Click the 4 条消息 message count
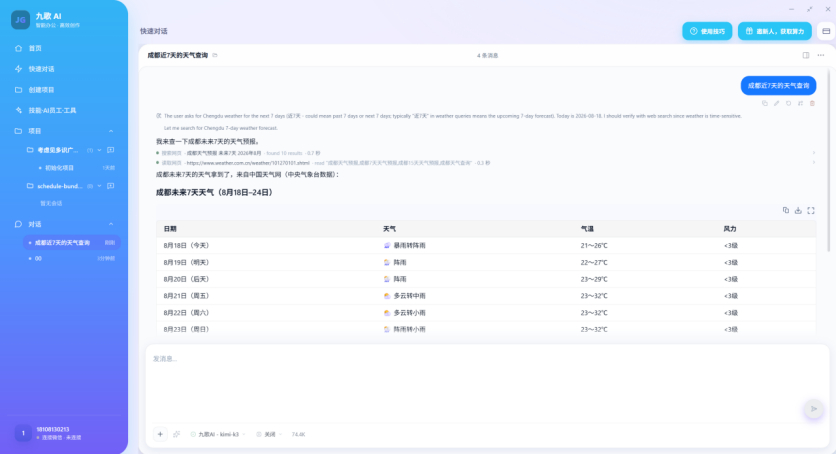This screenshot has width=836, height=454. (x=487, y=55)
